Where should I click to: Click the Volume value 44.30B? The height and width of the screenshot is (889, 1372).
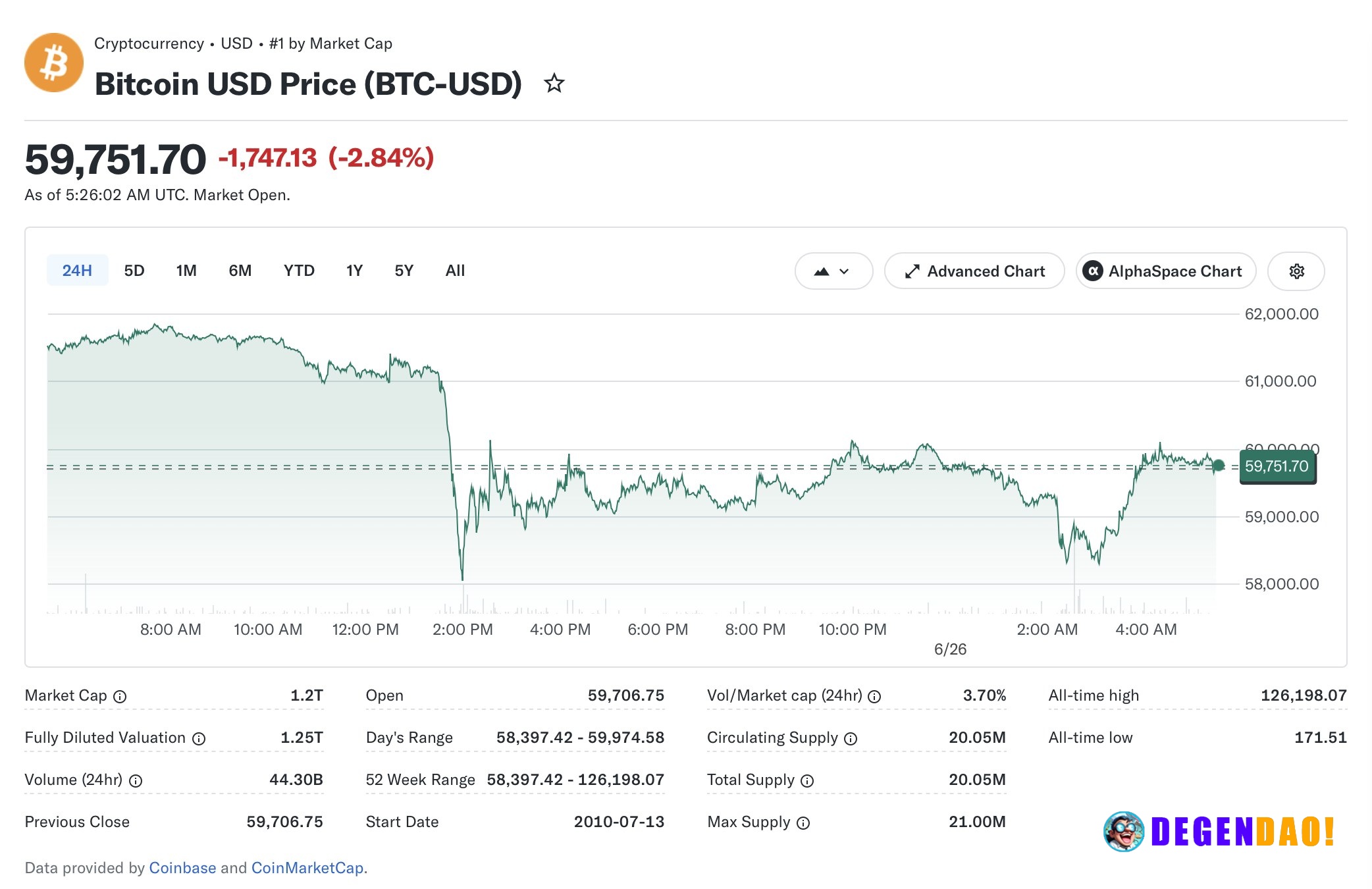296,780
